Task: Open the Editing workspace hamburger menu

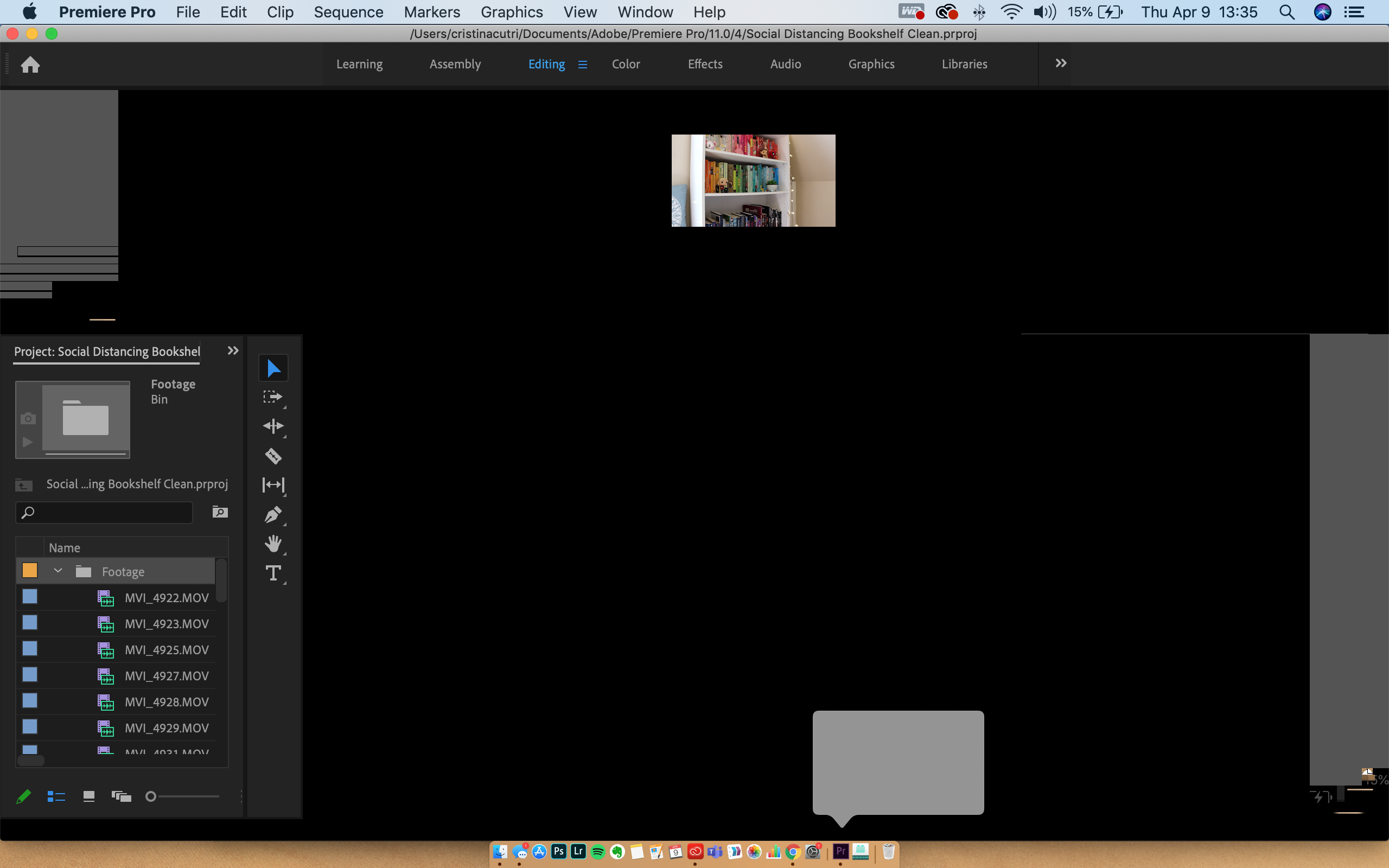Action: click(x=583, y=65)
